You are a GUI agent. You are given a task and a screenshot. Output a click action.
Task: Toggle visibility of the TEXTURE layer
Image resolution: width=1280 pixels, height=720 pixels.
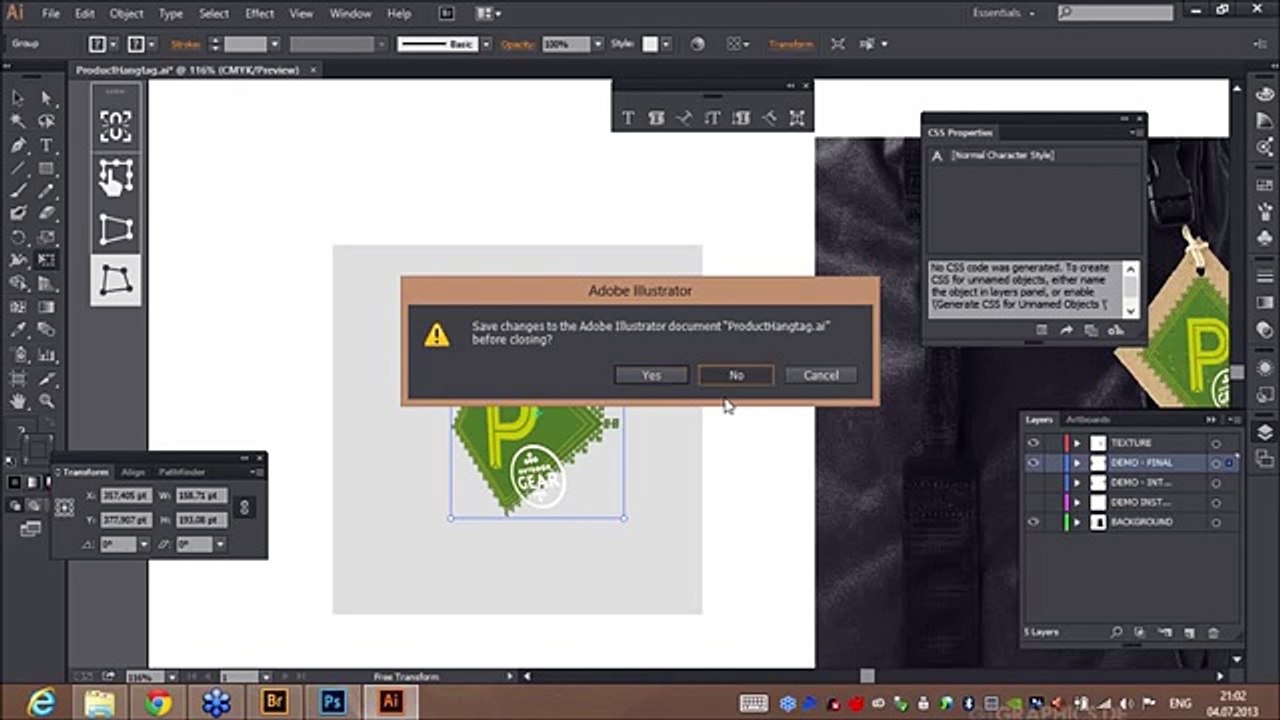pyautogui.click(x=1033, y=443)
